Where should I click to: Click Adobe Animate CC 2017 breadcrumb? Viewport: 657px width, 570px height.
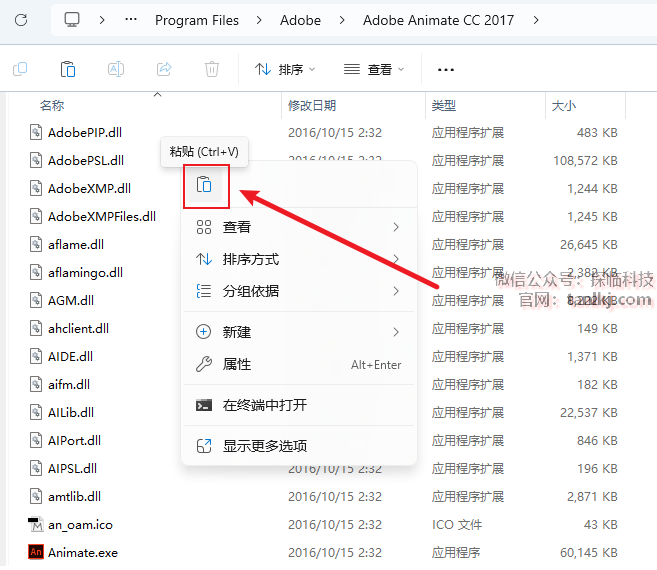438,20
